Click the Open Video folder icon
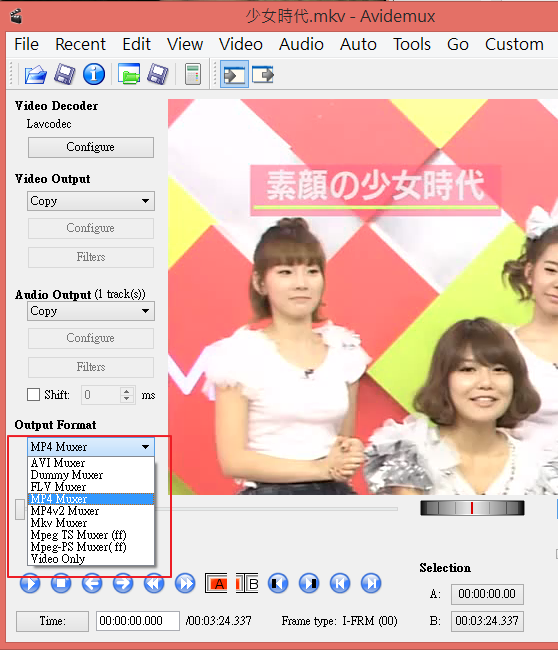Image resolution: width=558 pixels, height=650 pixels. [35, 75]
